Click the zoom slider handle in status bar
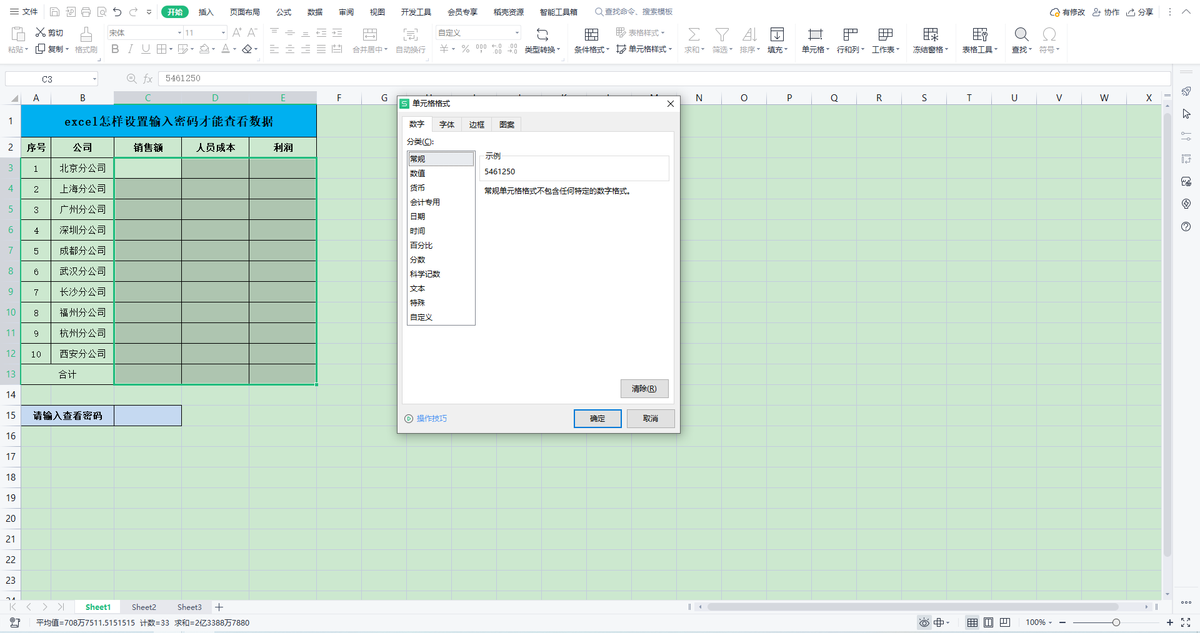This screenshot has width=1200, height=633. [x=1116, y=622]
